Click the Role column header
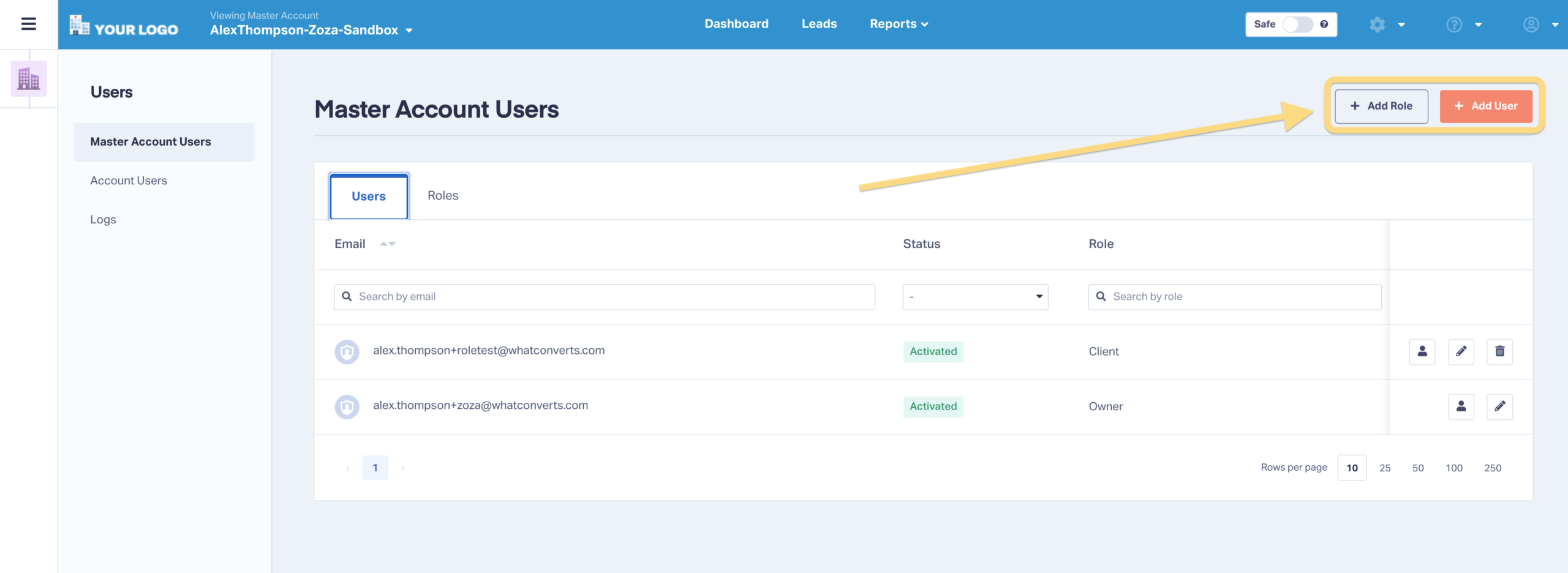The height and width of the screenshot is (573, 1568). click(x=1101, y=244)
